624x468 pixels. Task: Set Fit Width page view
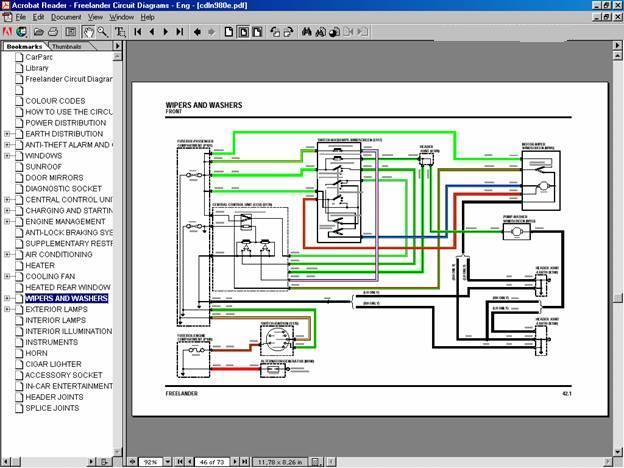pos(257,32)
